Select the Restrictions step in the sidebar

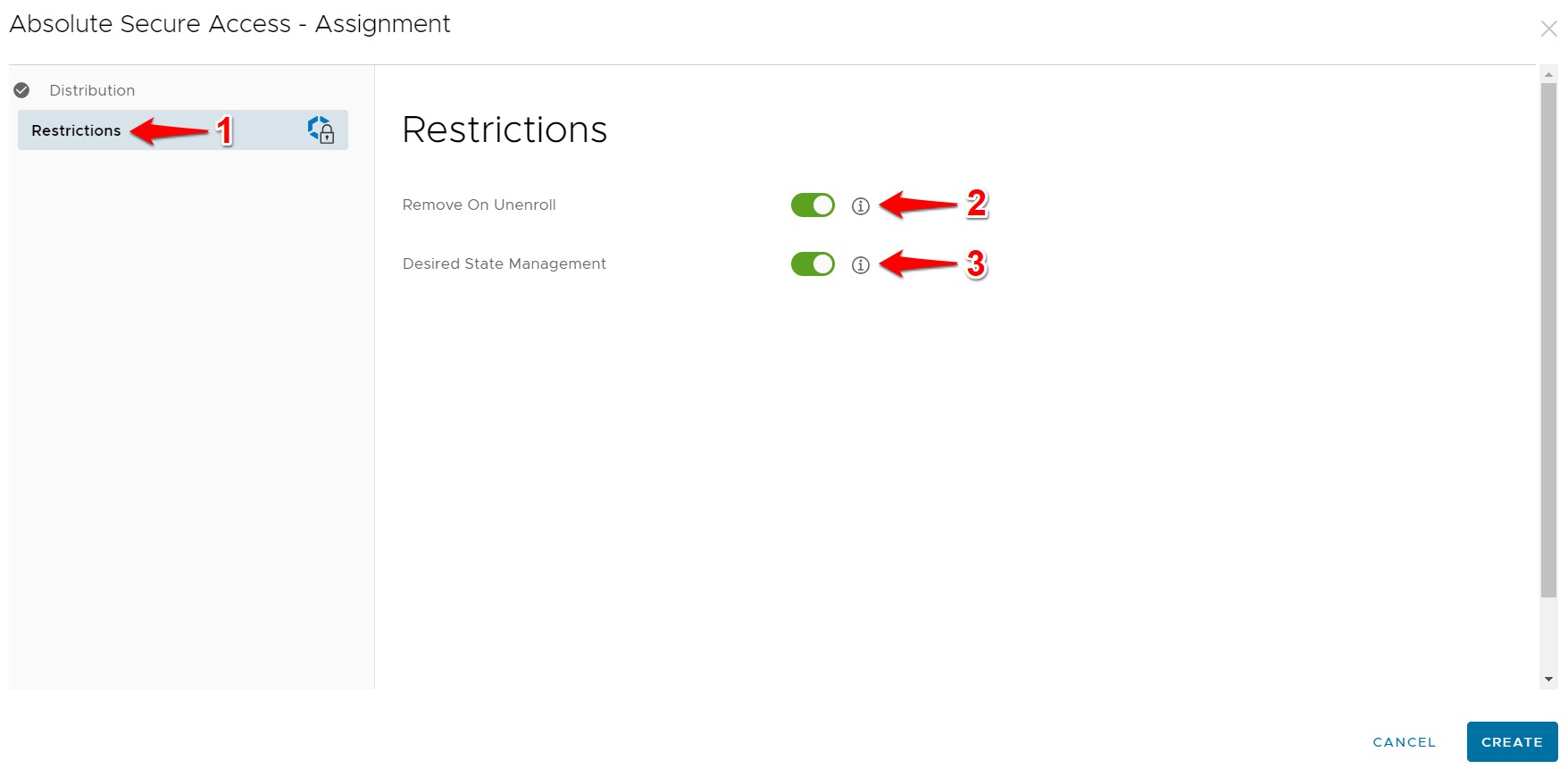76,130
